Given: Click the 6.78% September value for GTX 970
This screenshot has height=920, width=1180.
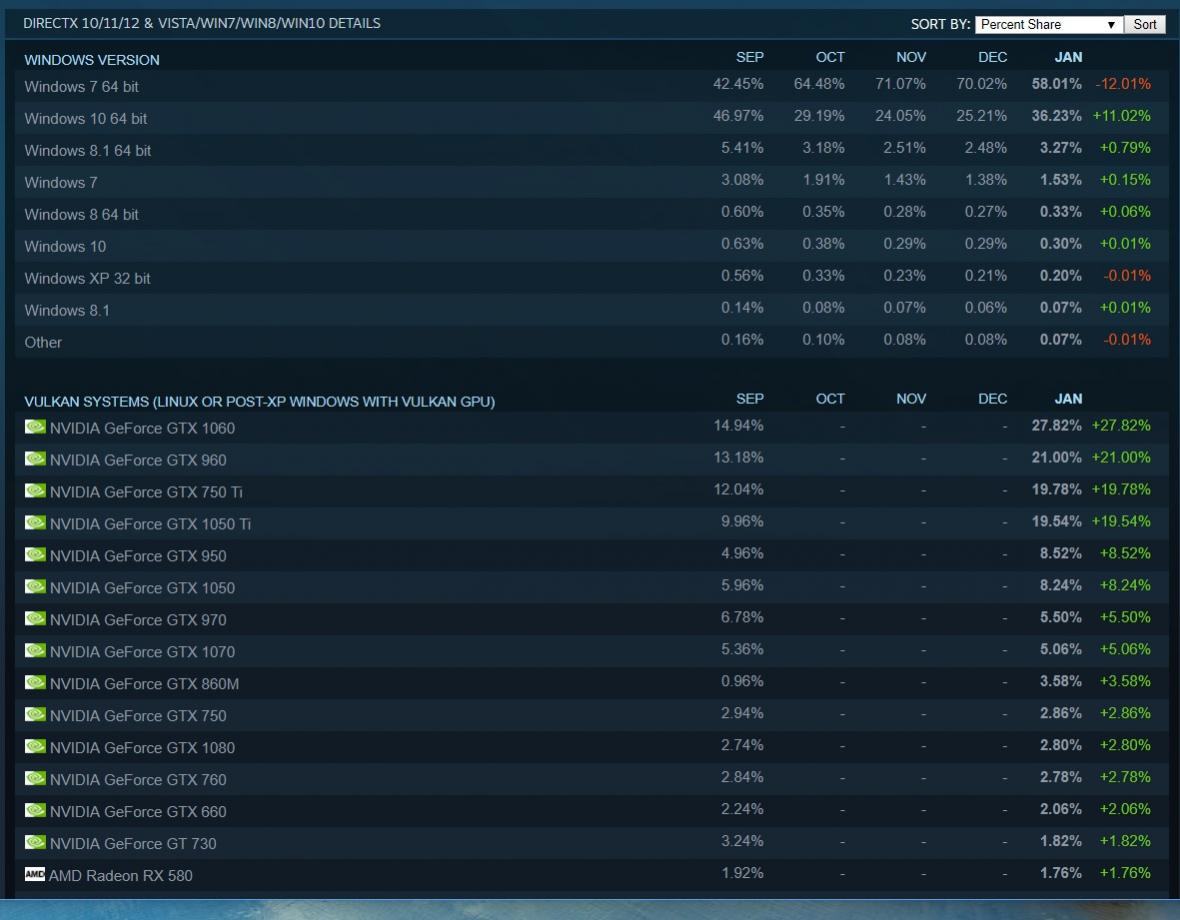Looking at the screenshot, I should 742,617.
